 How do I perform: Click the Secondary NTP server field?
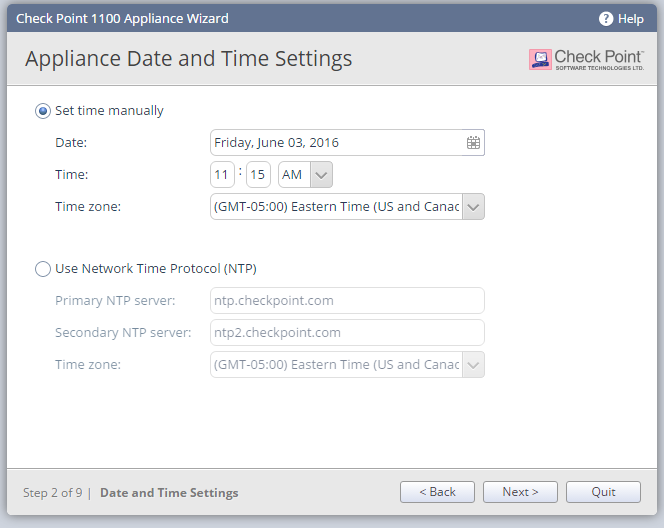click(x=347, y=333)
